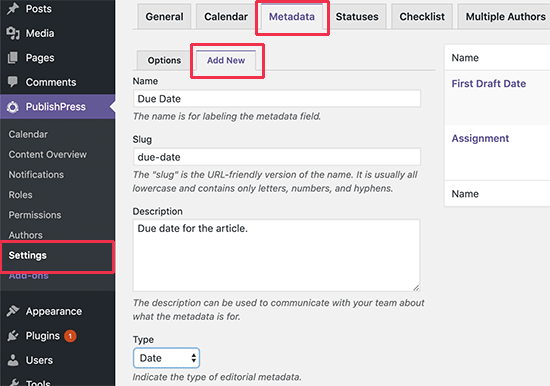550x386 pixels.
Task: Click the Plugins update count badge
Action: (70, 336)
